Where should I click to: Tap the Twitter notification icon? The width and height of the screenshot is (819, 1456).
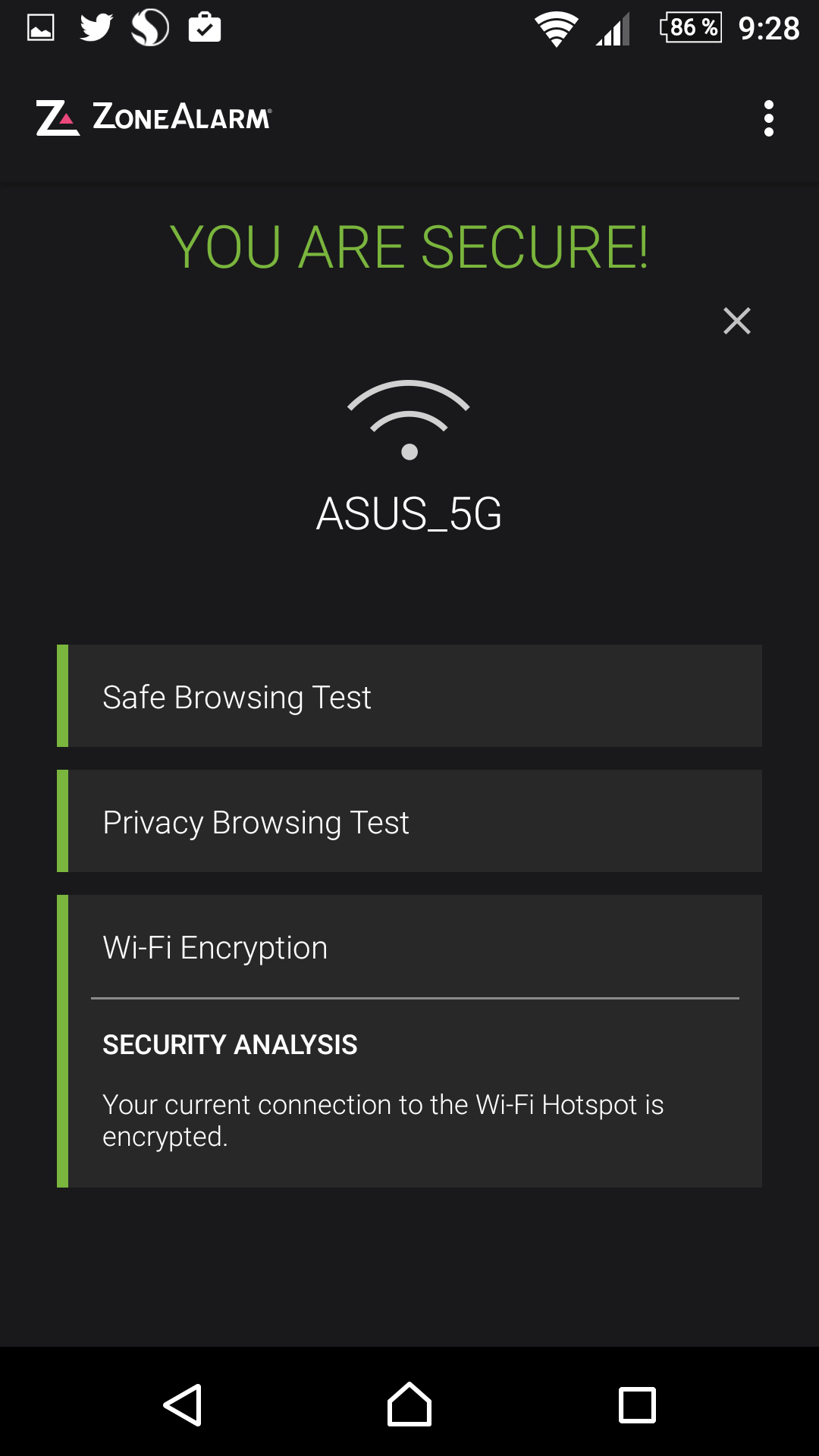coord(96,28)
